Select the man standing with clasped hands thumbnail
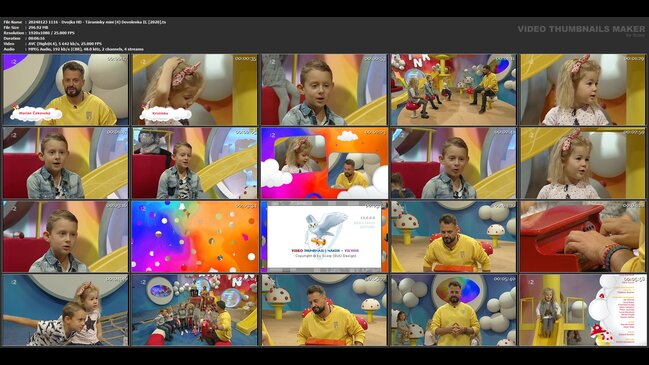The width and height of the screenshot is (649, 365). pyautogui.click(x=454, y=310)
